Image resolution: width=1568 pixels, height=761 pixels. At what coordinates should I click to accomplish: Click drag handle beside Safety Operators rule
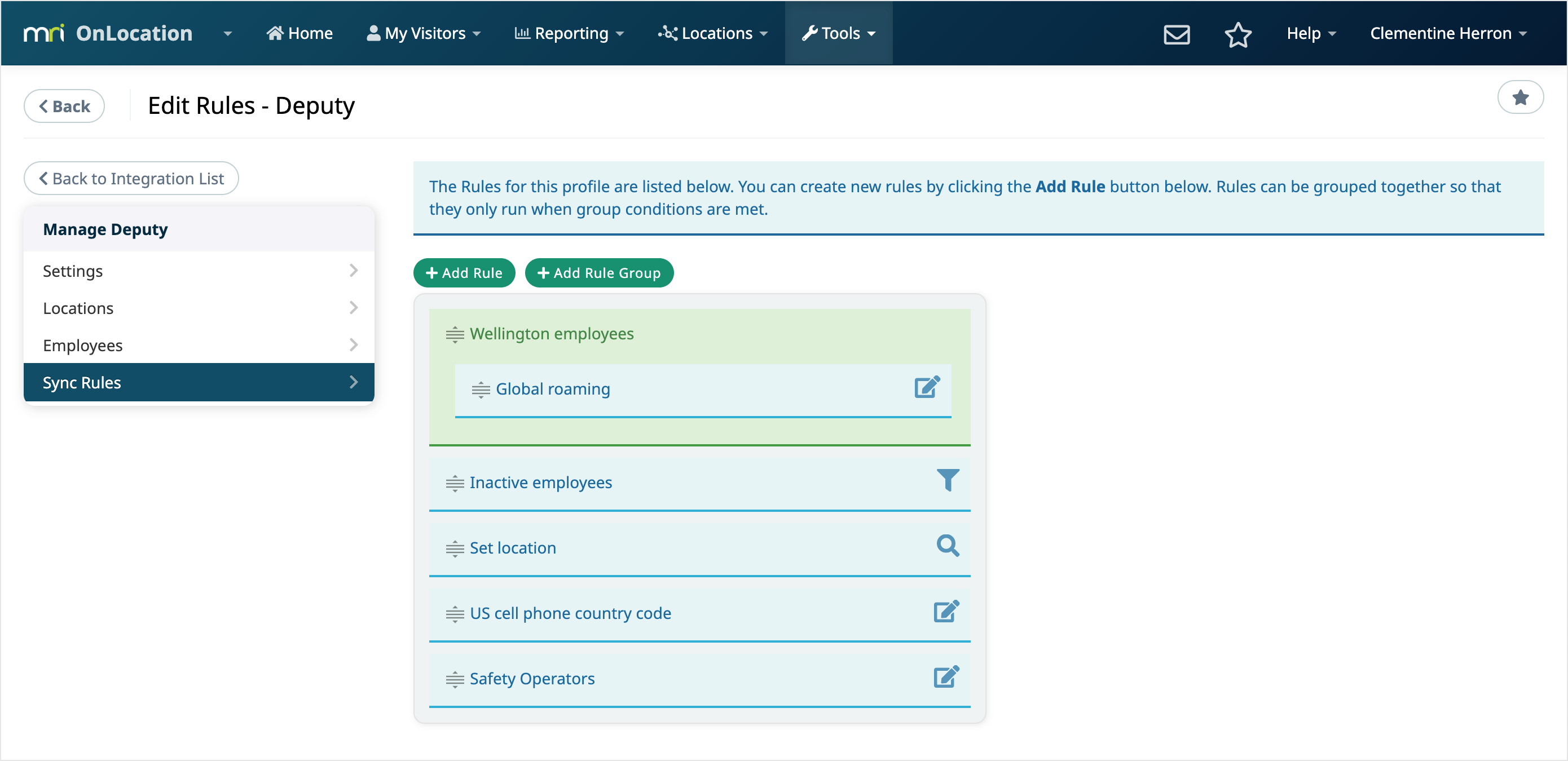[455, 679]
